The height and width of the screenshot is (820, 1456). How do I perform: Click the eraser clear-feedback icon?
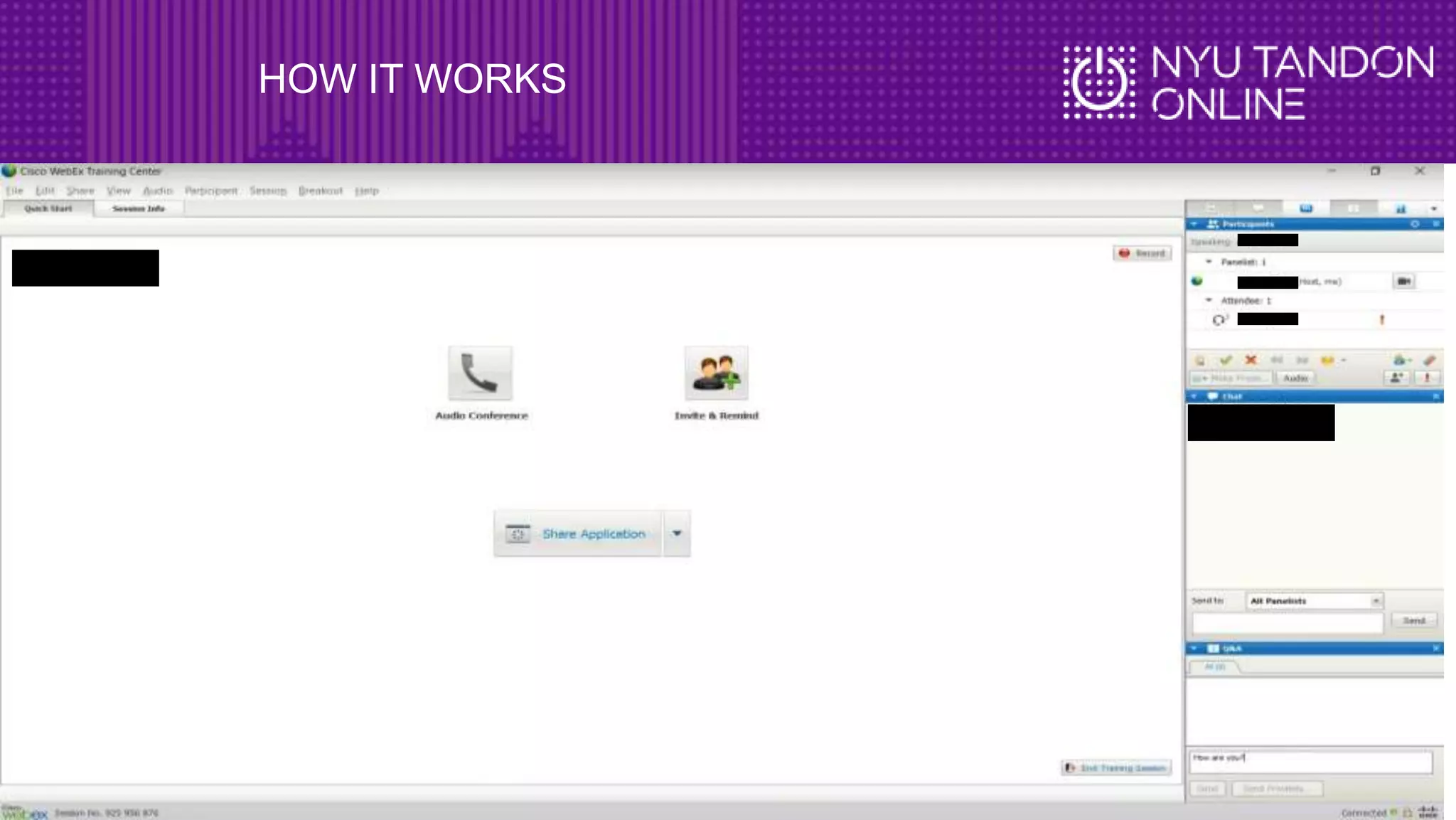[x=1429, y=360]
